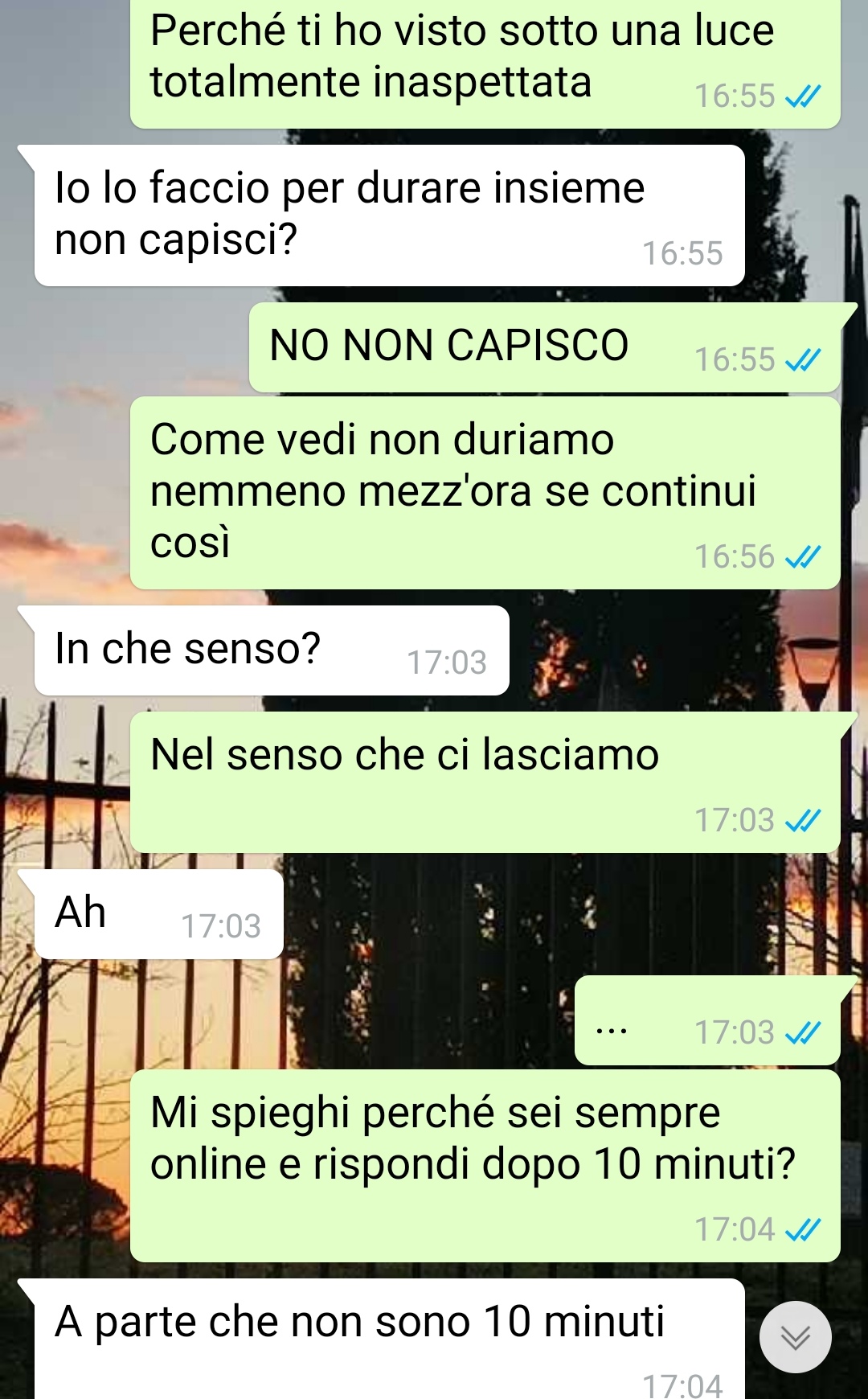Viewport: 868px width, 1399px height.
Task: Tap the scroll-to-bottom double chevron button
Action: click(x=795, y=1337)
